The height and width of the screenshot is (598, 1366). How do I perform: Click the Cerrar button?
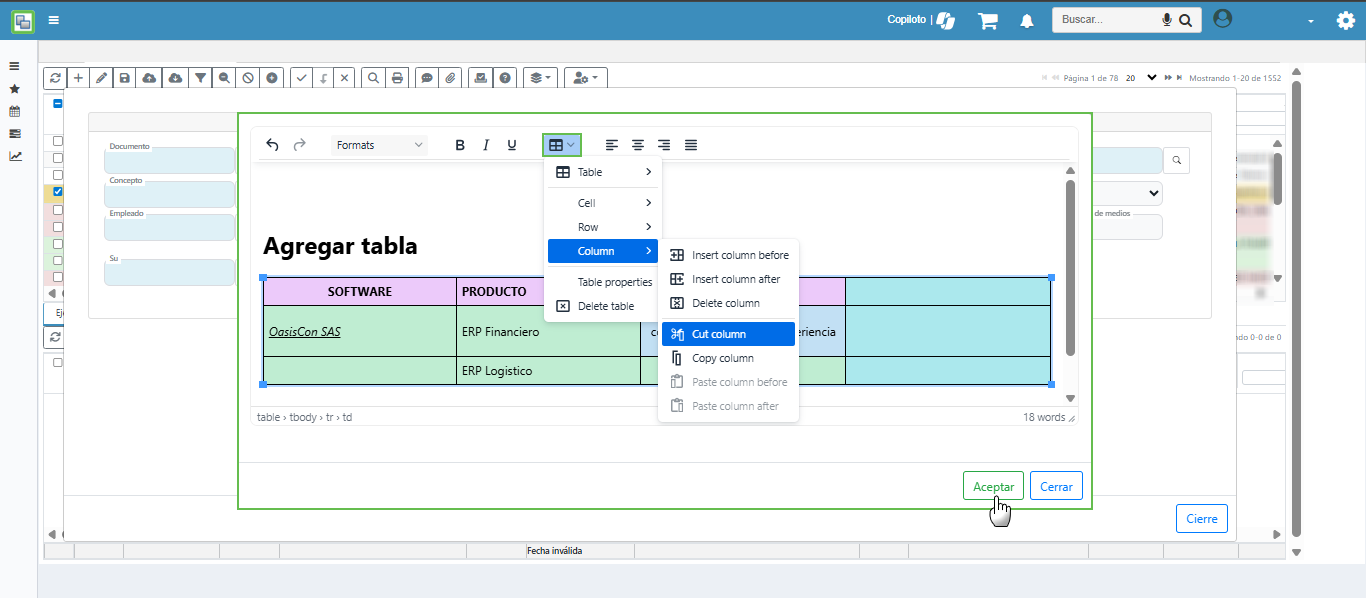[1056, 487]
